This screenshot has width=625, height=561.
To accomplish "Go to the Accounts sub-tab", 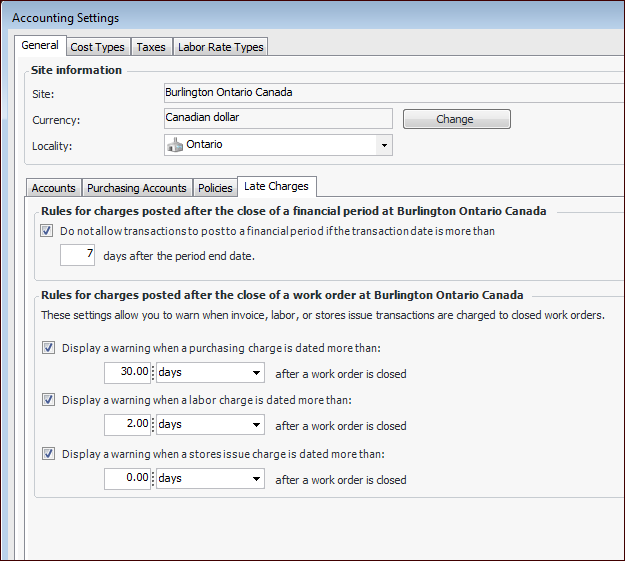I will 53,188.
